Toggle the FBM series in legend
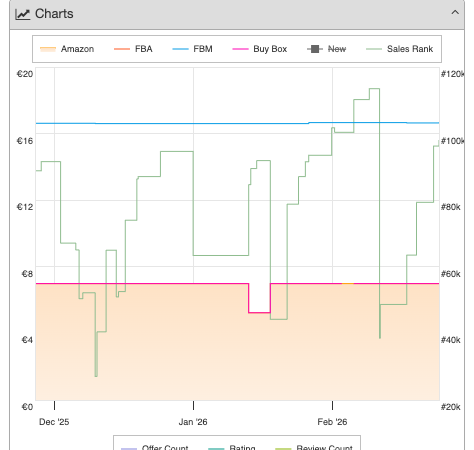This screenshot has width=474, height=450. pos(192,49)
